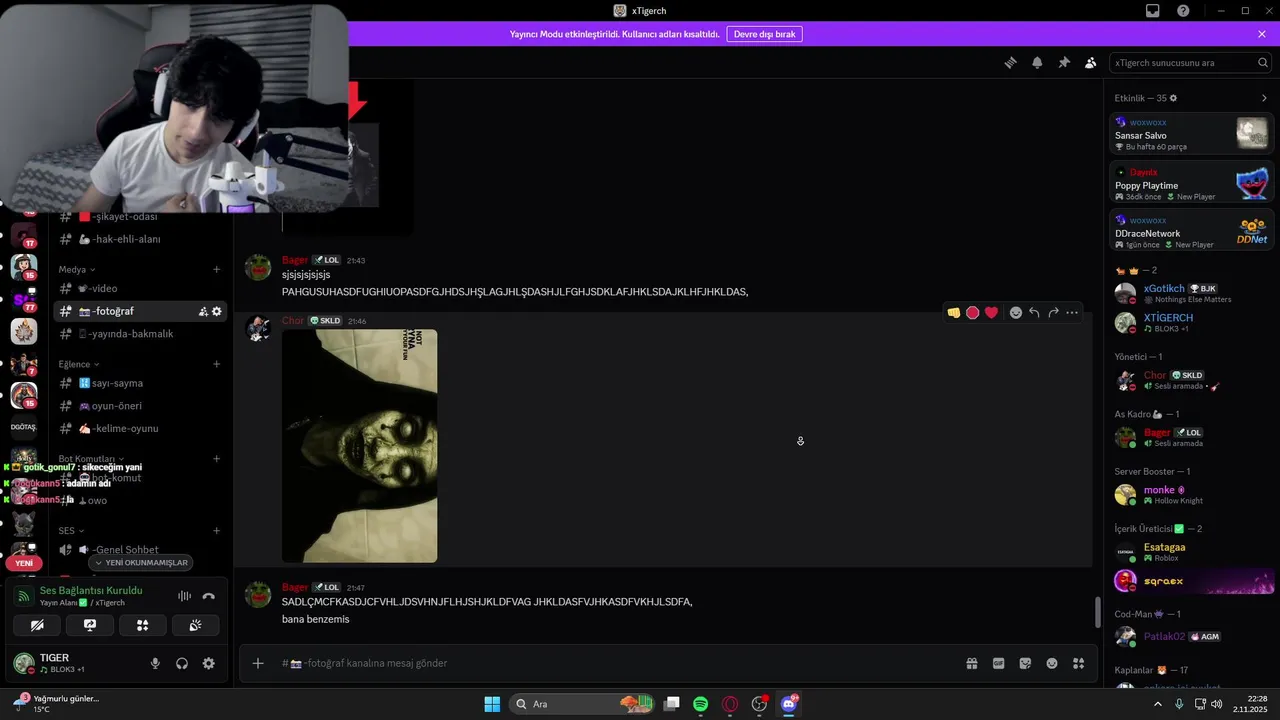The image size is (1280, 720).
Task: Collapse the Medya category
Action: pos(77,269)
